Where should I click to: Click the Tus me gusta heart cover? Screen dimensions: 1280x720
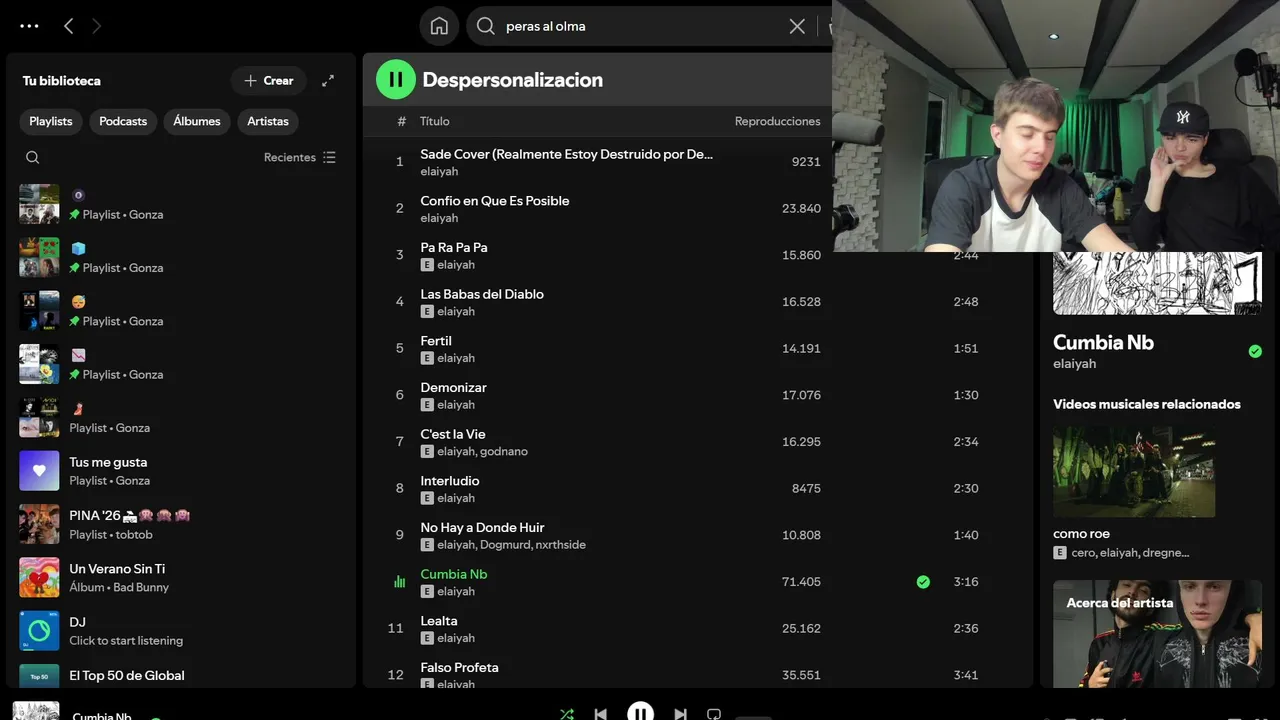(39, 471)
